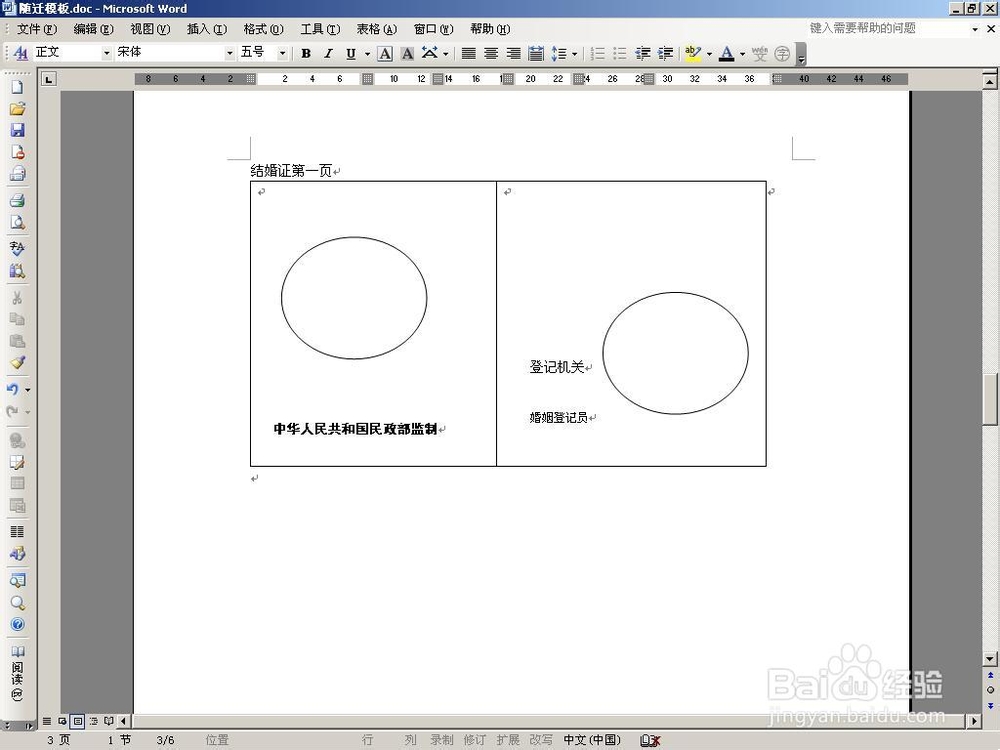
Task: Switch to Print Layout view button
Action: pyautogui.click(x=78, y=721)
